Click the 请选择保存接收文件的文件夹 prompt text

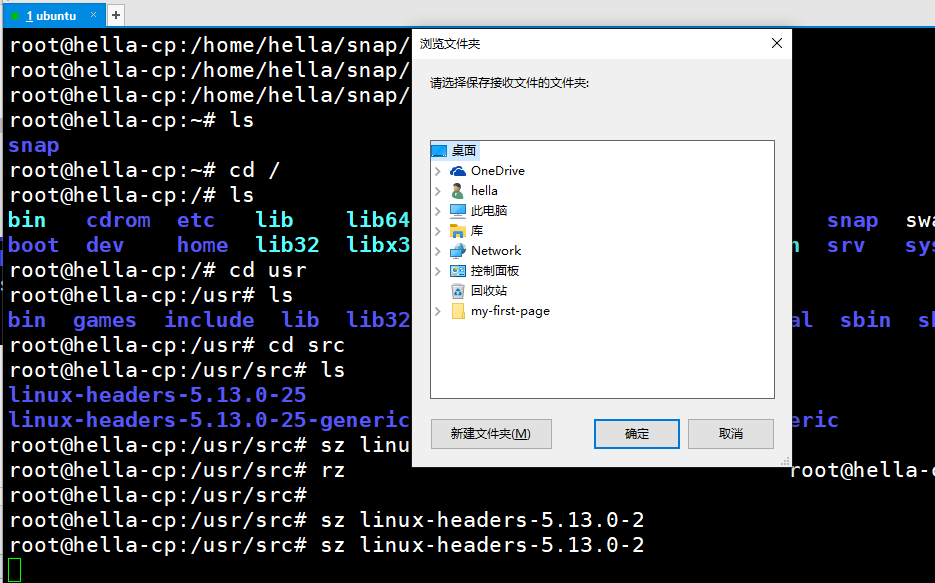509,83
